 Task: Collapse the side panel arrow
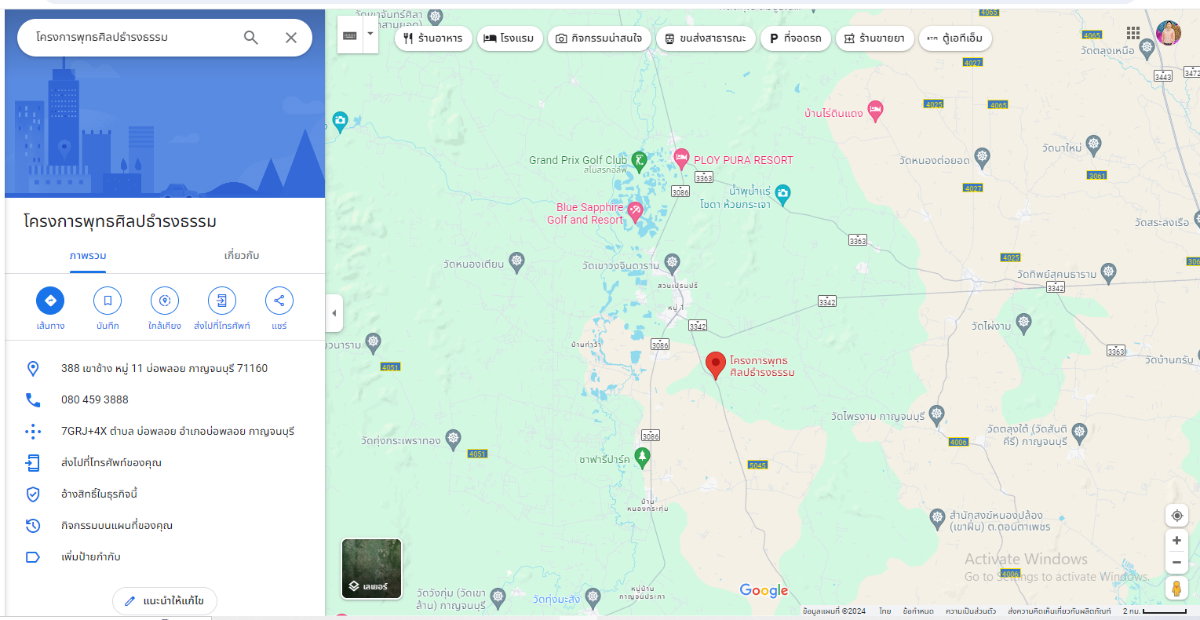click(334, 314)
